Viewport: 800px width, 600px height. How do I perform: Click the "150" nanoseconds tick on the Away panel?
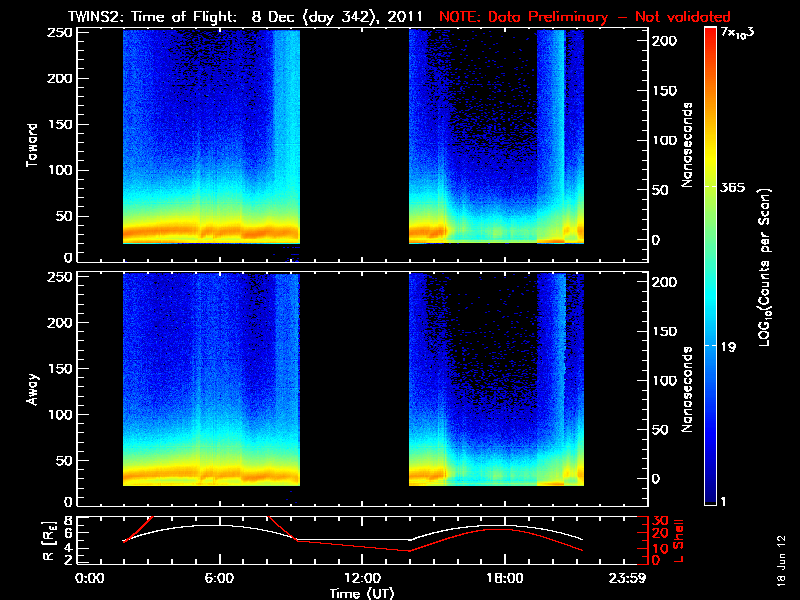[x=665, y=332]
